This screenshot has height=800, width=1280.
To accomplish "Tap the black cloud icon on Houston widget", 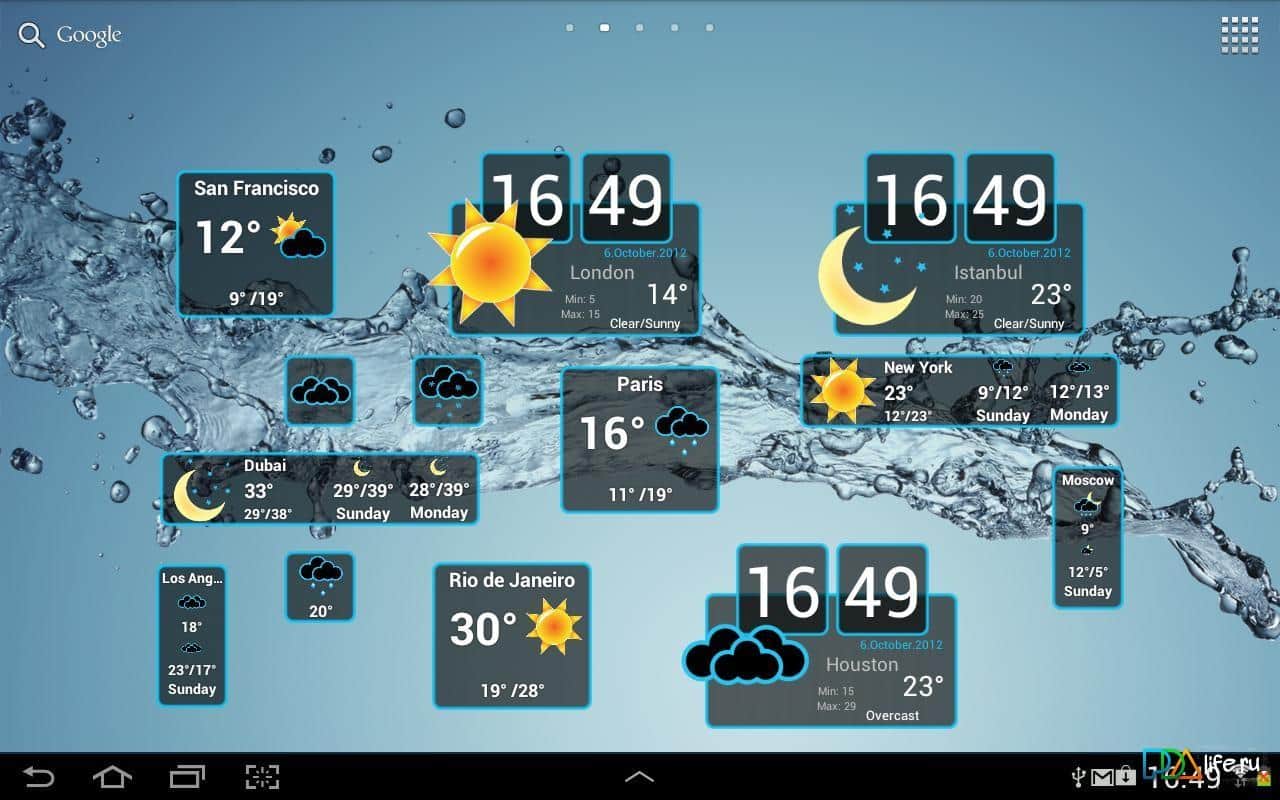I will pyautogui.click(x=745, y=656).
